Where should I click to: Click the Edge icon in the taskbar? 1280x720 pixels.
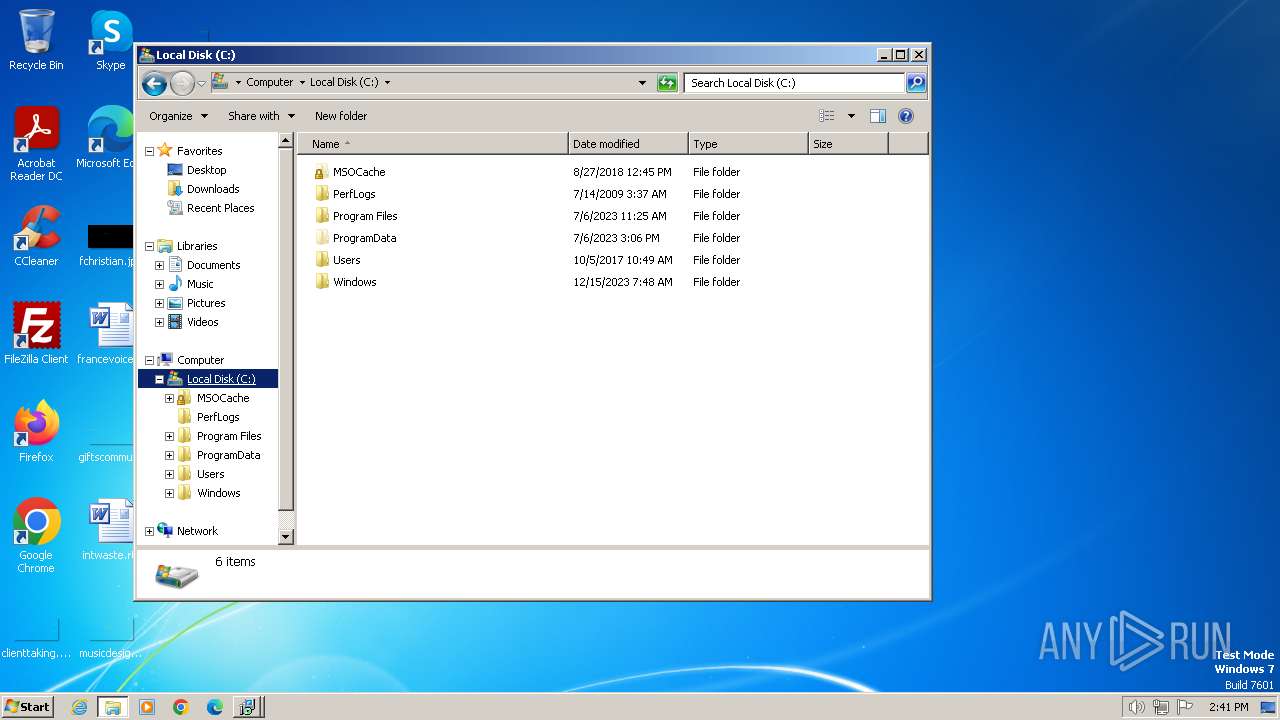(x=215, y=707)
